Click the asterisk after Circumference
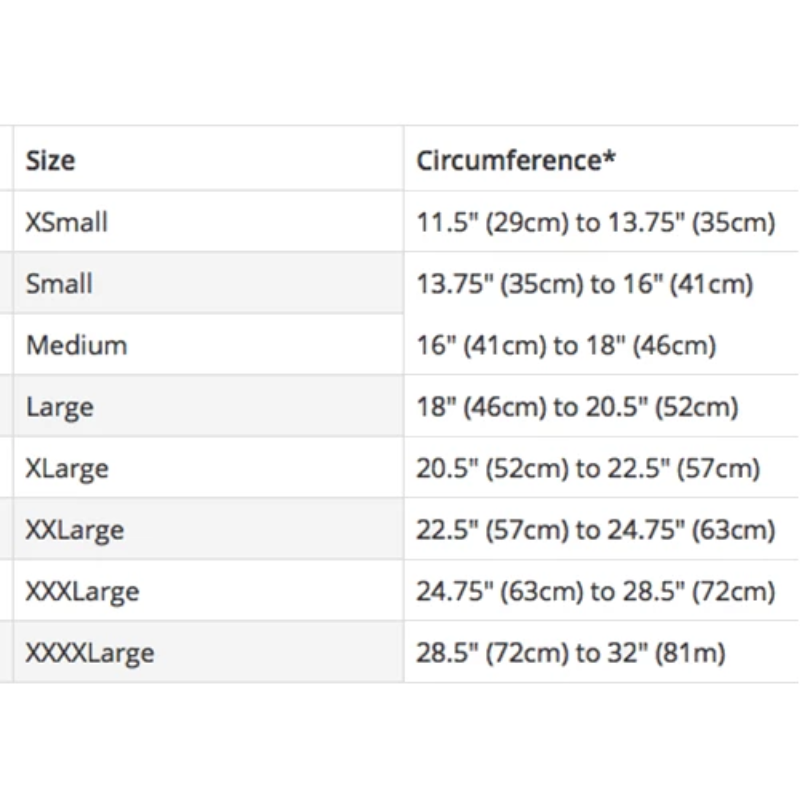 pos(609,157)
